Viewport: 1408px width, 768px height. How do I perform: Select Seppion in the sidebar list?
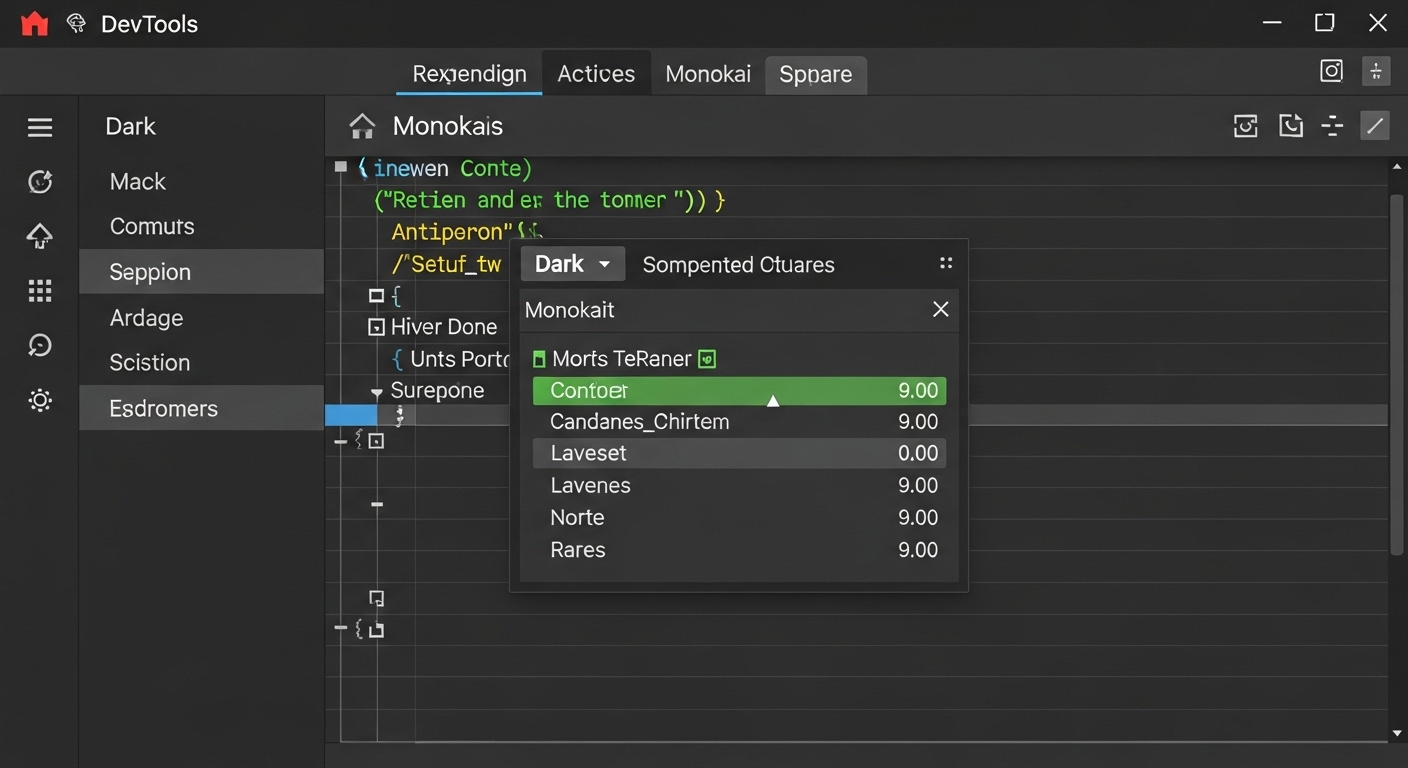tap(202, 272)
